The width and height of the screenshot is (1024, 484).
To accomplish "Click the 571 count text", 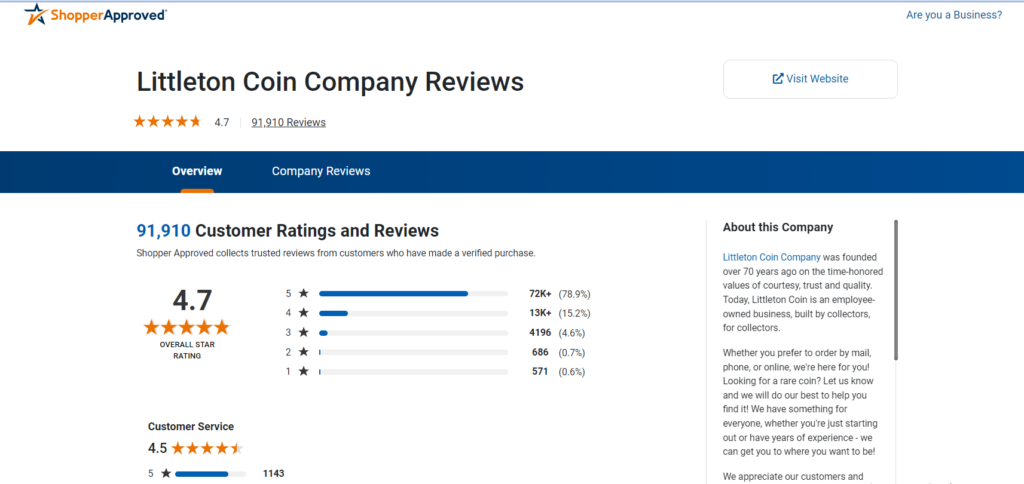I will click(x=540, y=372).
